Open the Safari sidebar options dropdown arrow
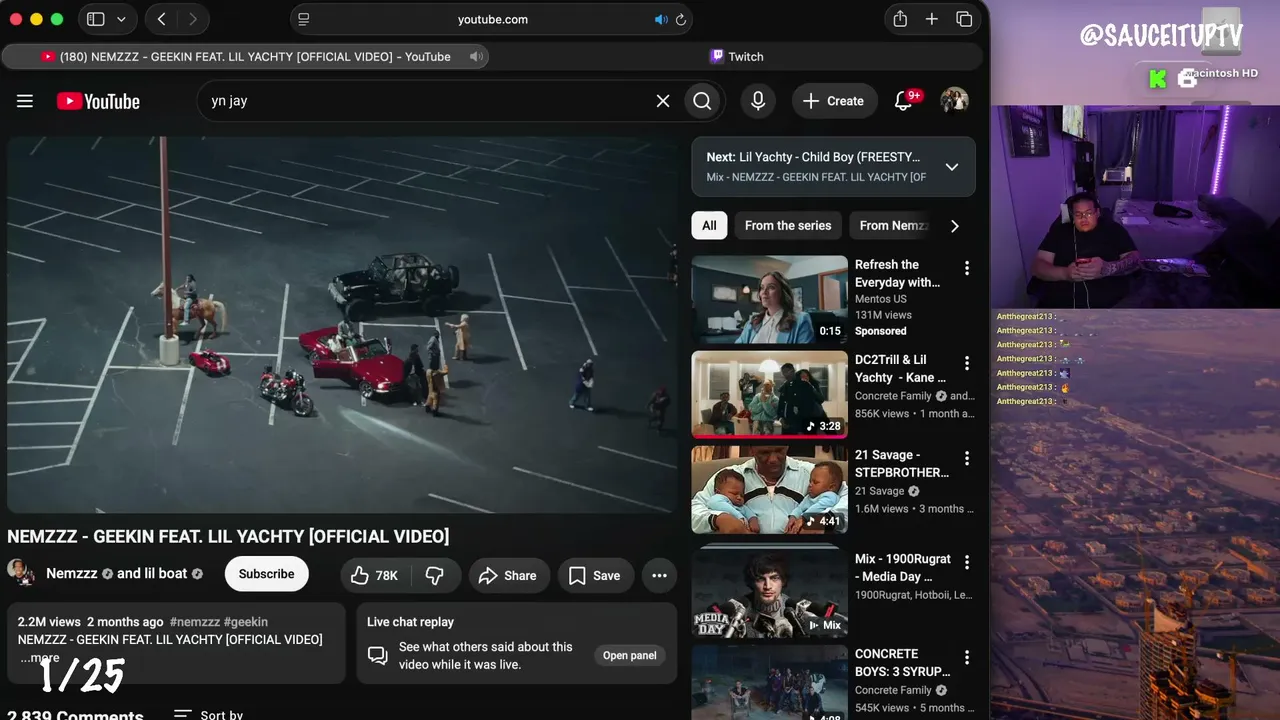The width and height of the screenshot is (1280, 720). (121, 19)
